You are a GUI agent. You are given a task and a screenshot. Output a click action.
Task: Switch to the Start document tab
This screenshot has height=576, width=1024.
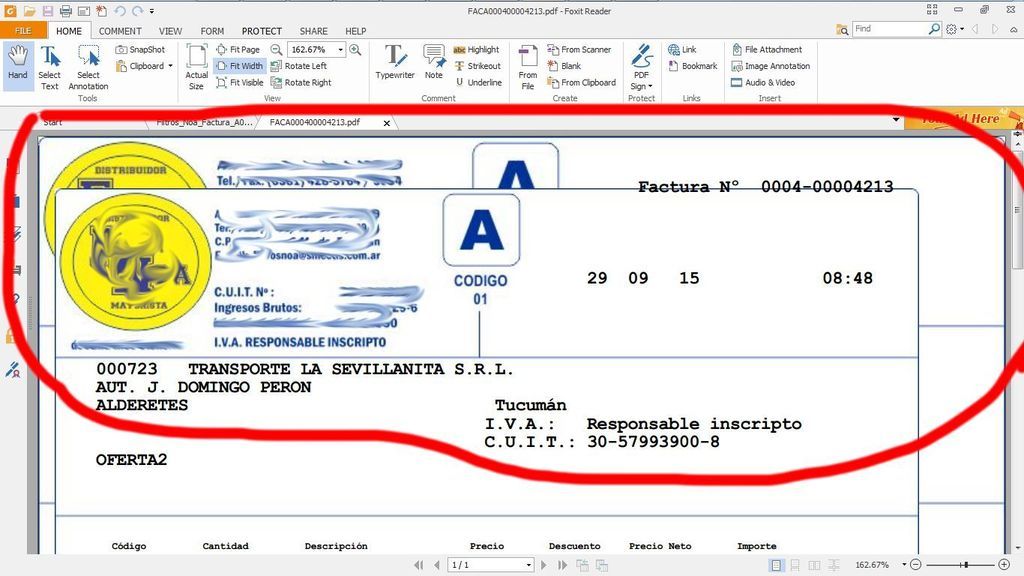click(x=53, y=122)
